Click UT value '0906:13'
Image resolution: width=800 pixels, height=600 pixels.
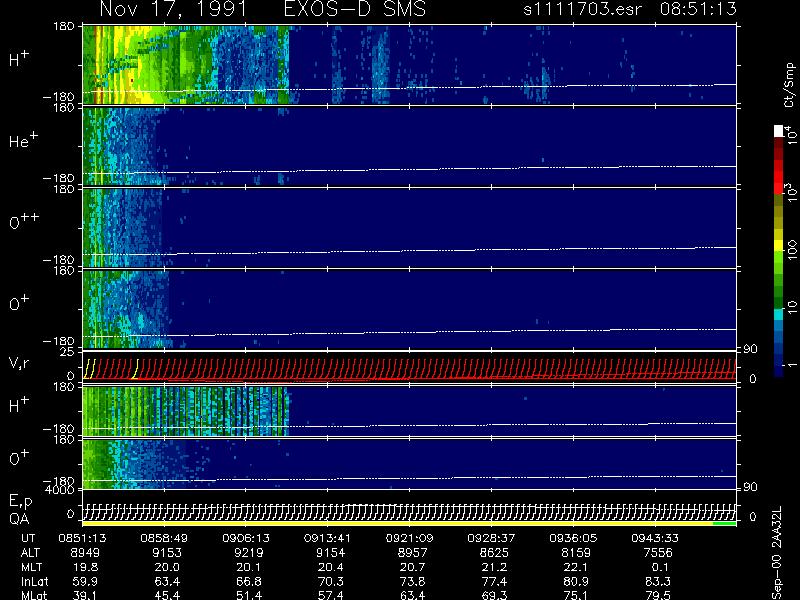[x=246, y=538]
